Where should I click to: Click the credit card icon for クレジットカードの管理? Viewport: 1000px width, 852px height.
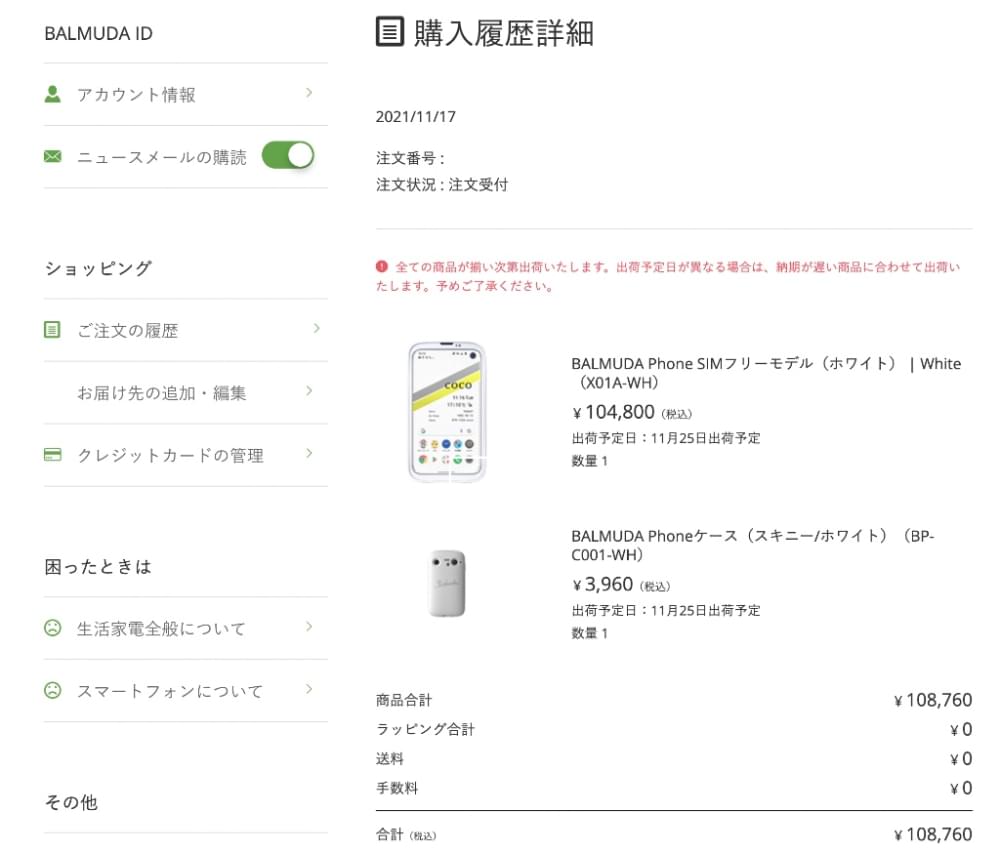[52, 455]
